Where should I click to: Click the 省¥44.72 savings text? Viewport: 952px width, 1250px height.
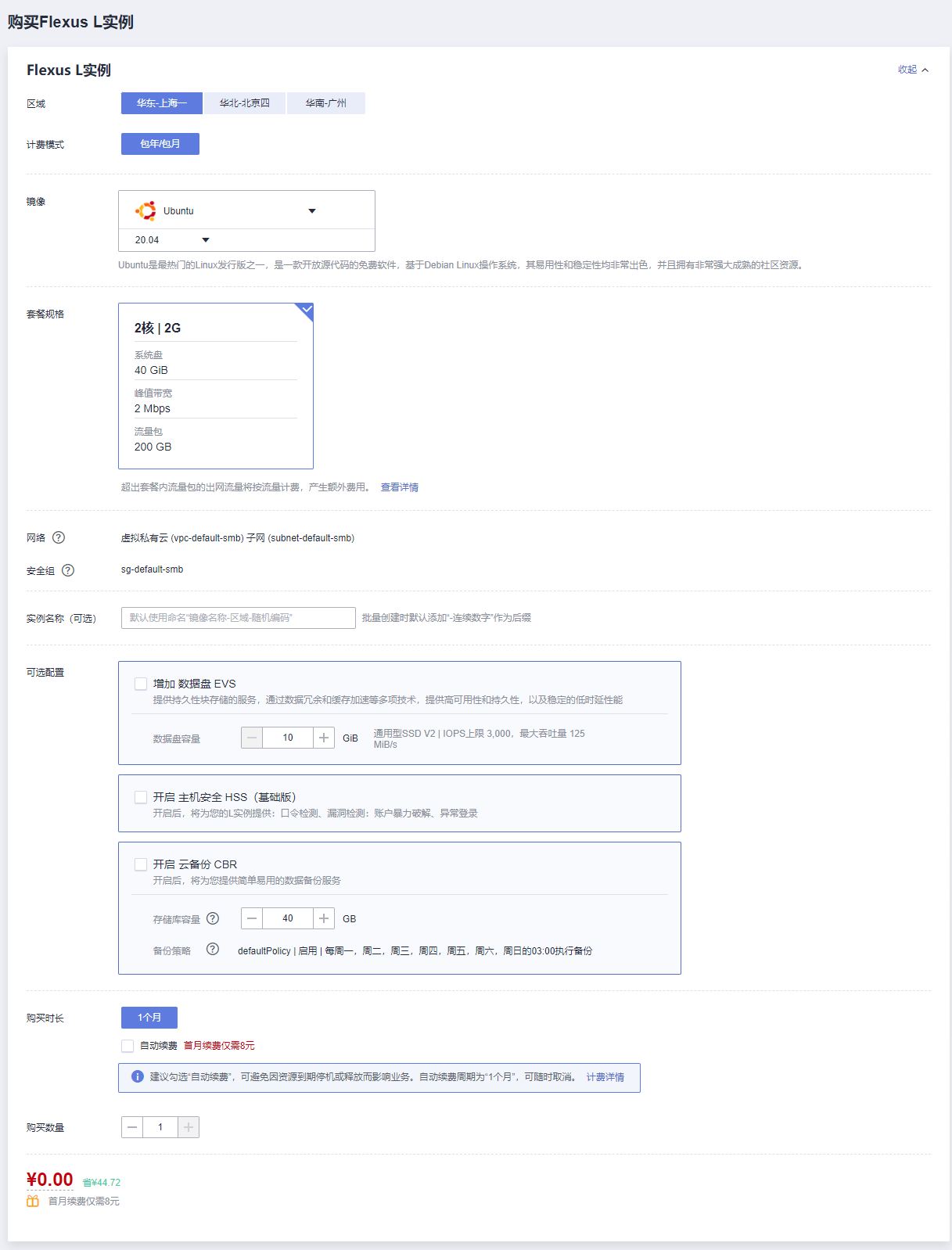(x=102, y=1183)
